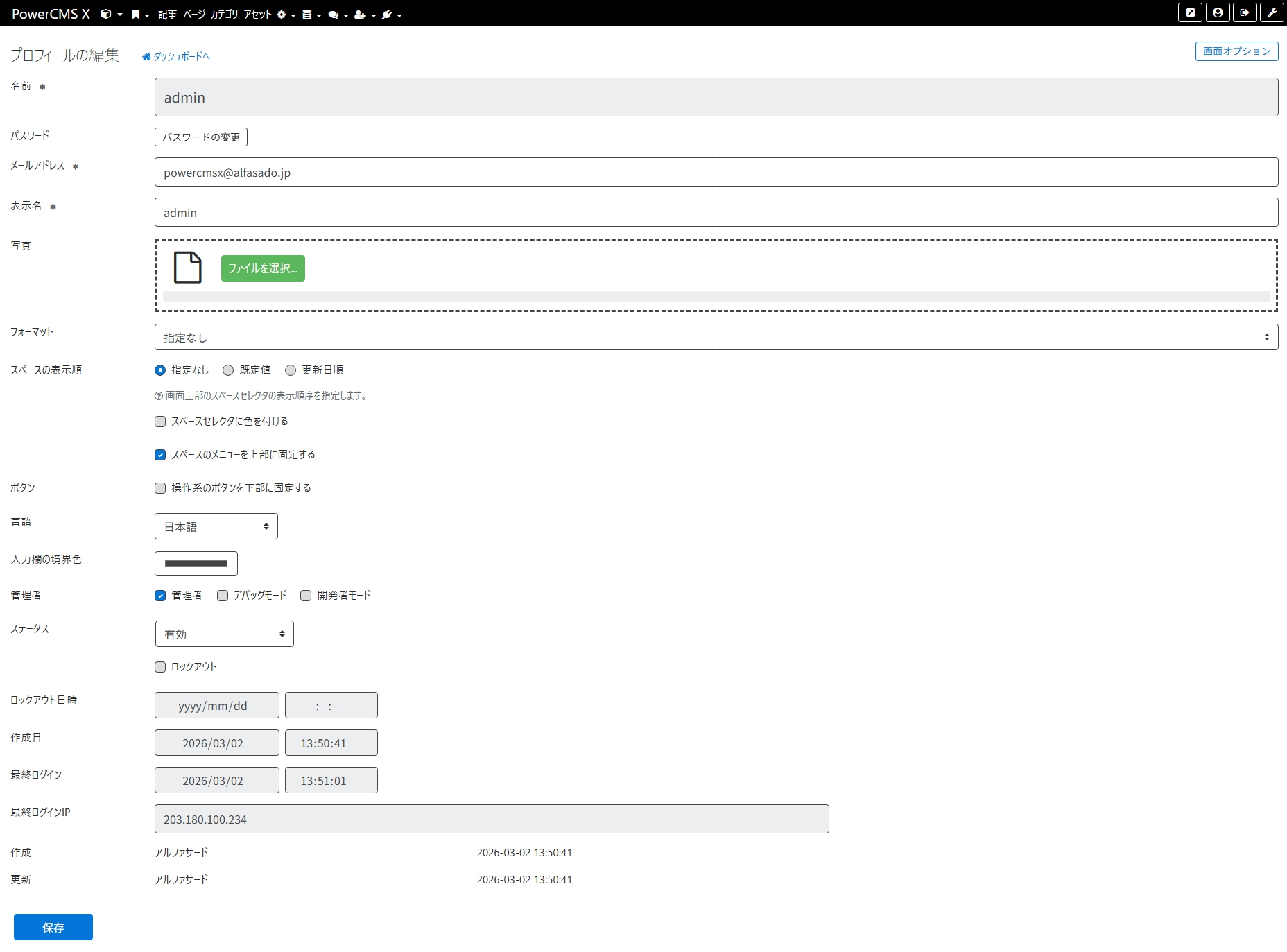Click the logout arrow icon

1245,12
